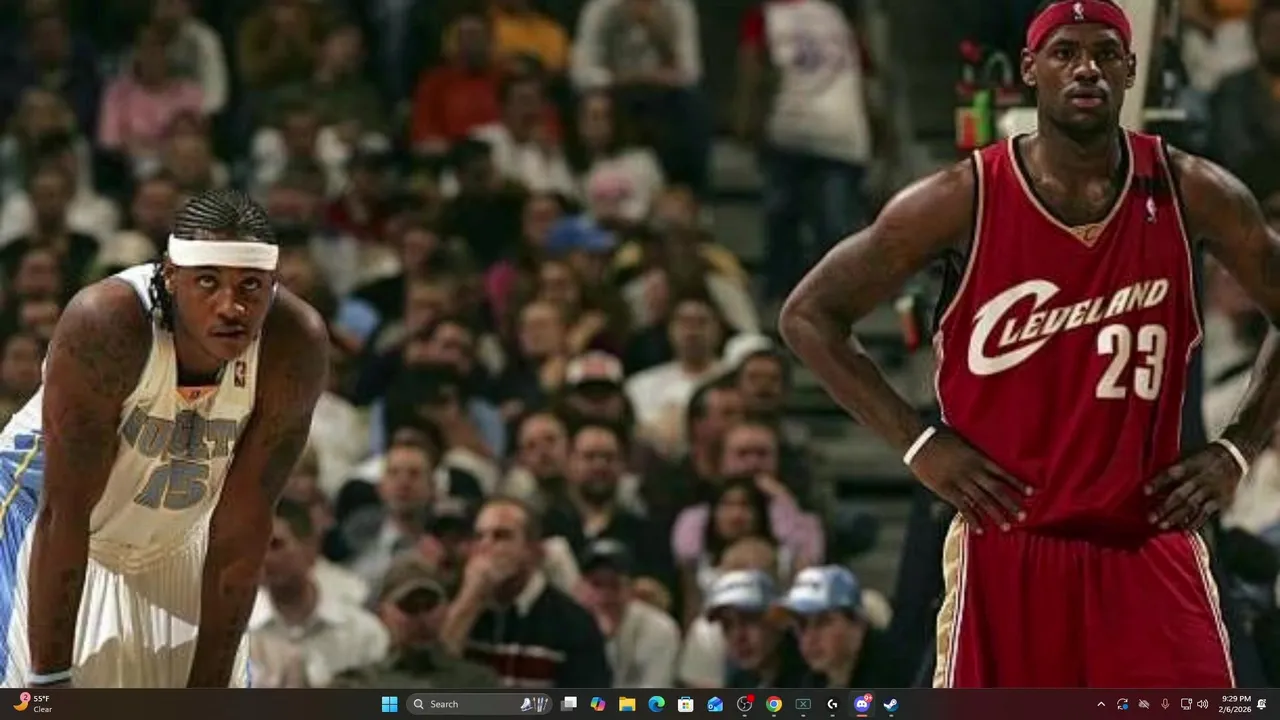Open clock showing 9:29 PM
Viewport: 1280px width, 720px height.
point(1235,704)
